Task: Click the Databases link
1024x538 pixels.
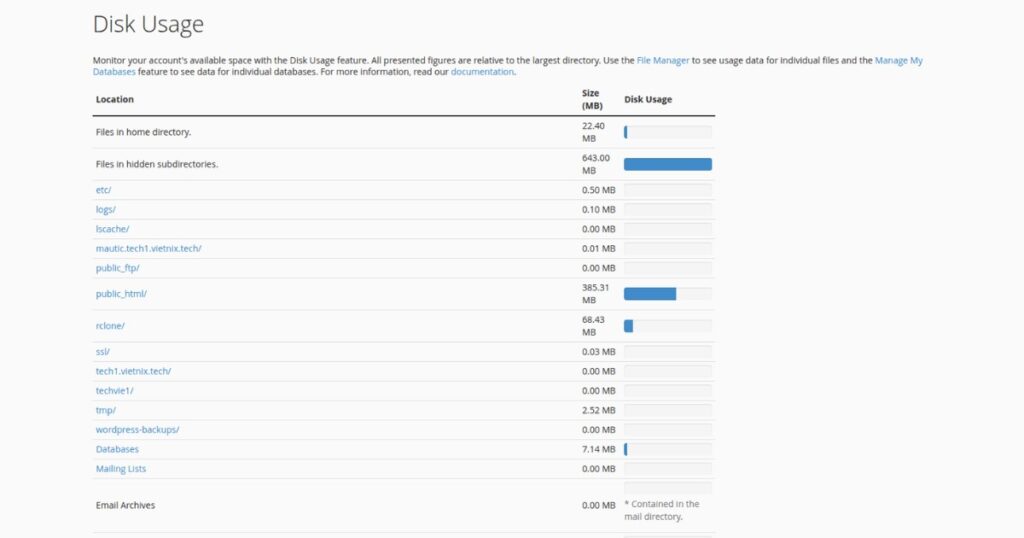Action: [117, 449]
